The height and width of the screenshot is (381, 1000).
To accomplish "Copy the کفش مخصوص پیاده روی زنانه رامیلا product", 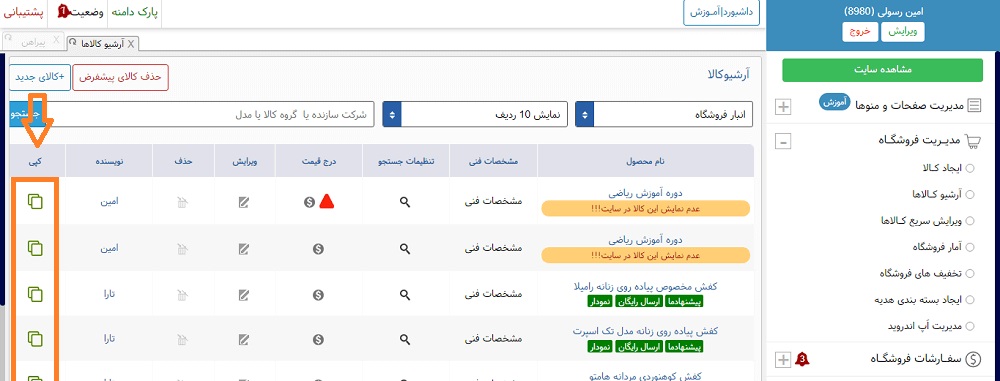I will [x=36, y=294].
